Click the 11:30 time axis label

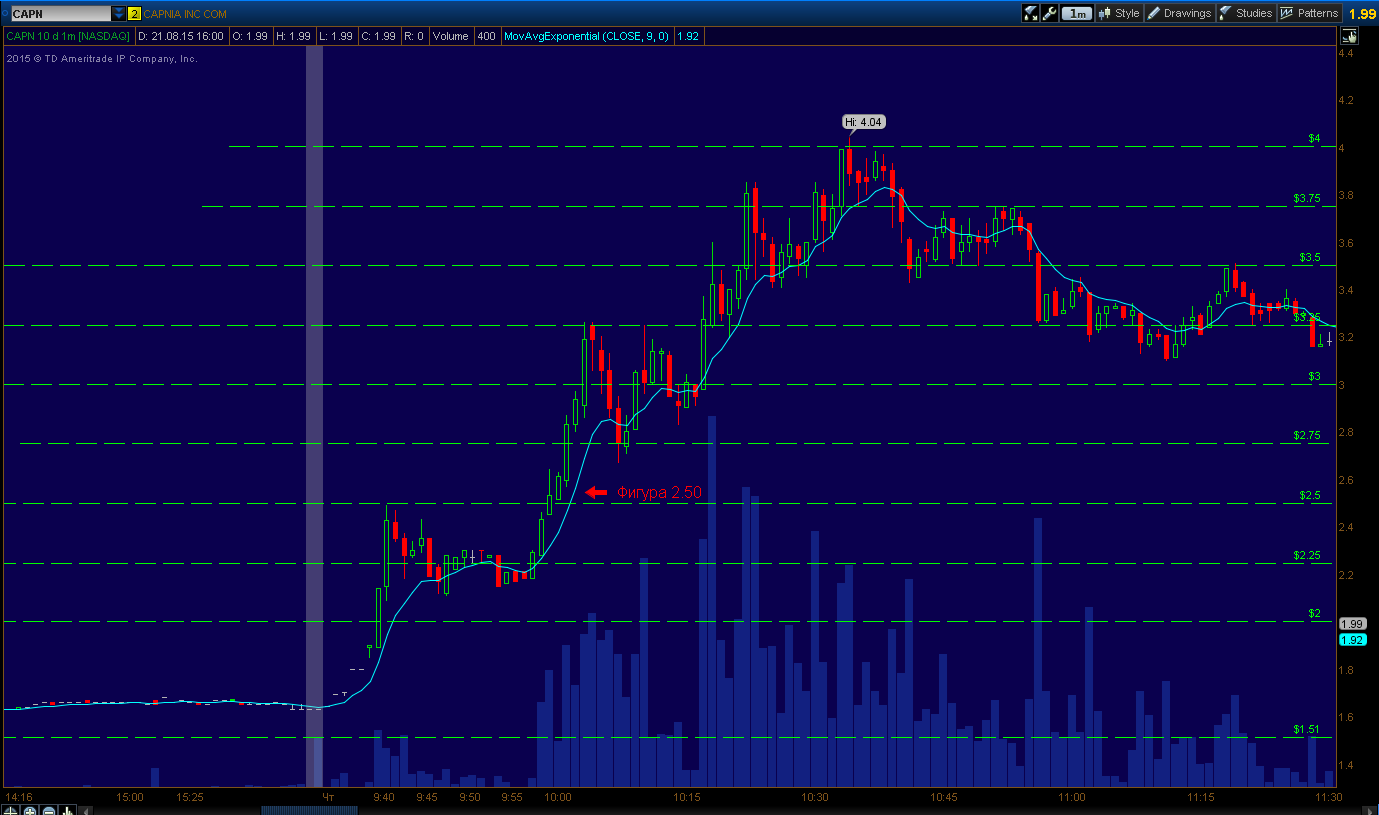point(1328,797)
